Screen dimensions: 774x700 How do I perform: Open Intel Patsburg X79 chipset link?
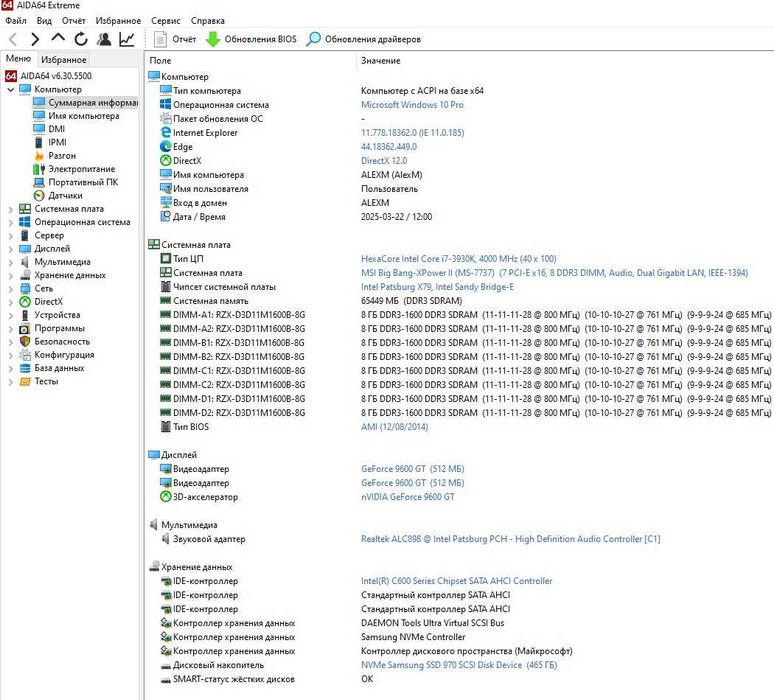pos(437,287)
